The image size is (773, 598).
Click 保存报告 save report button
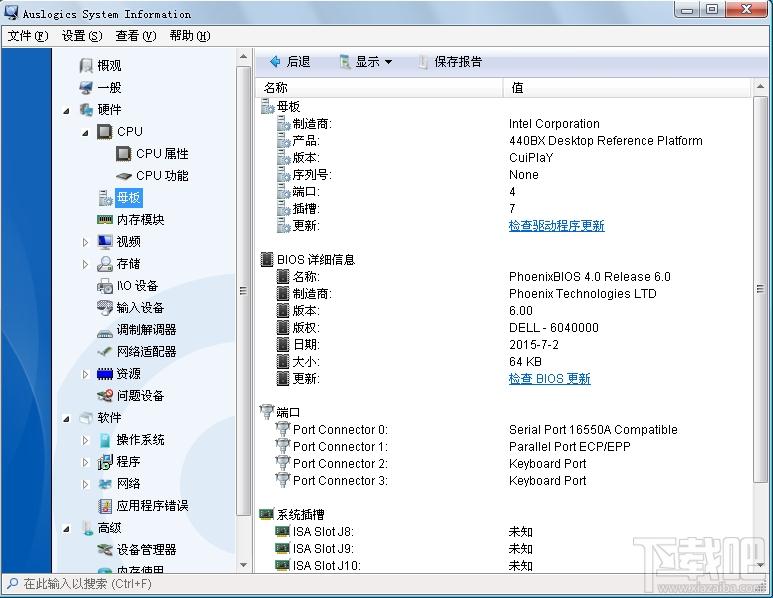451,62
